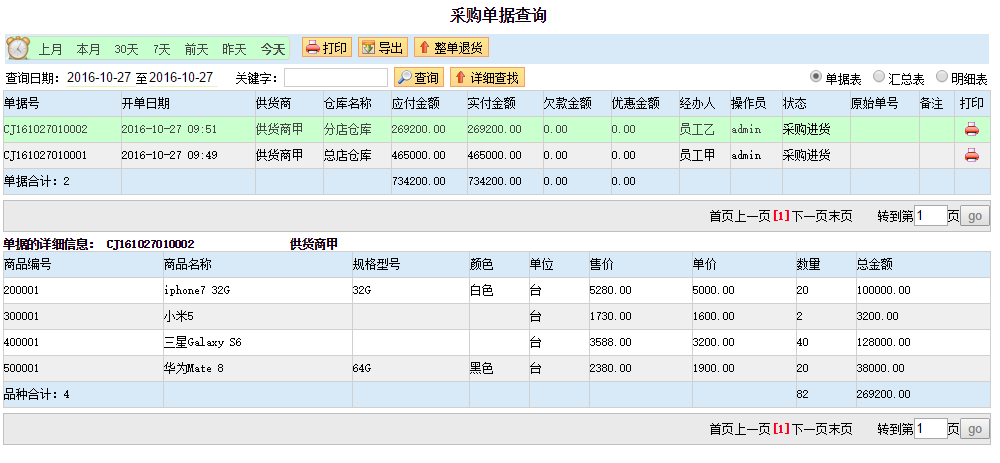Select the 单据表 radio option
The width and height of the screenshot is (1000, 463).
816,77
